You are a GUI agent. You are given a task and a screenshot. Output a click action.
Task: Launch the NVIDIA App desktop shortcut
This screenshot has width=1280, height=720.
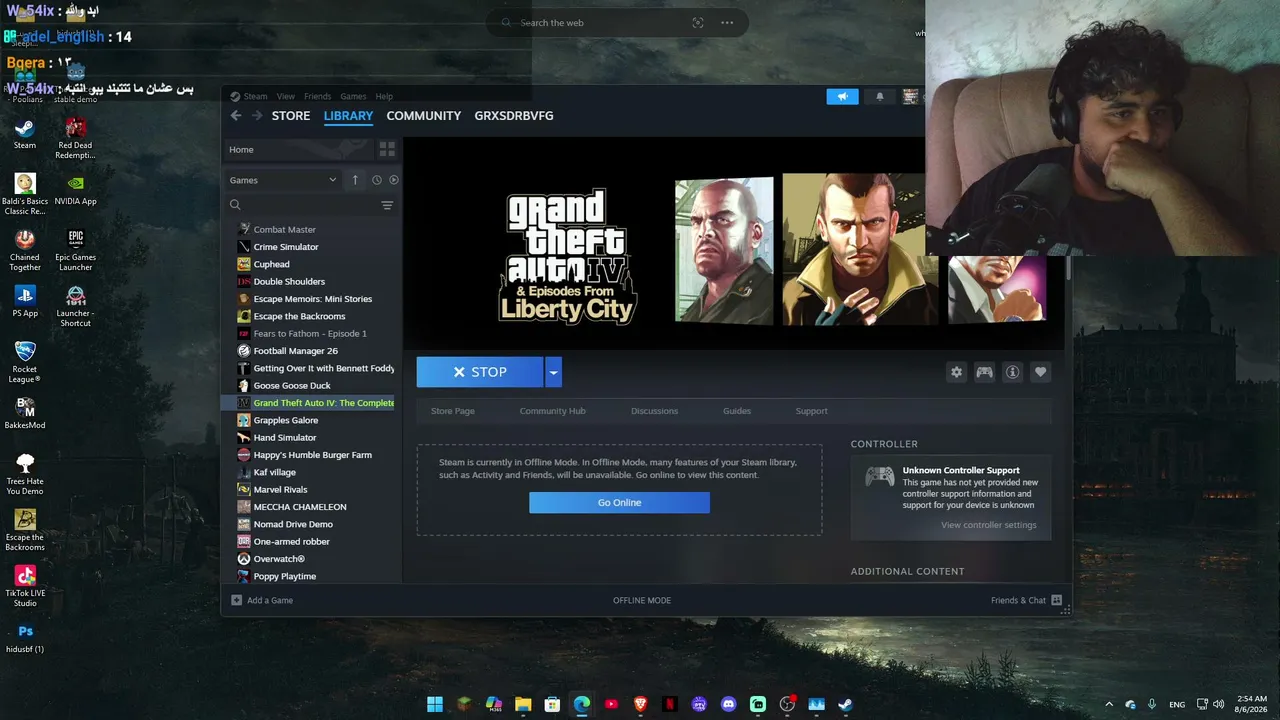click(75, 189)
